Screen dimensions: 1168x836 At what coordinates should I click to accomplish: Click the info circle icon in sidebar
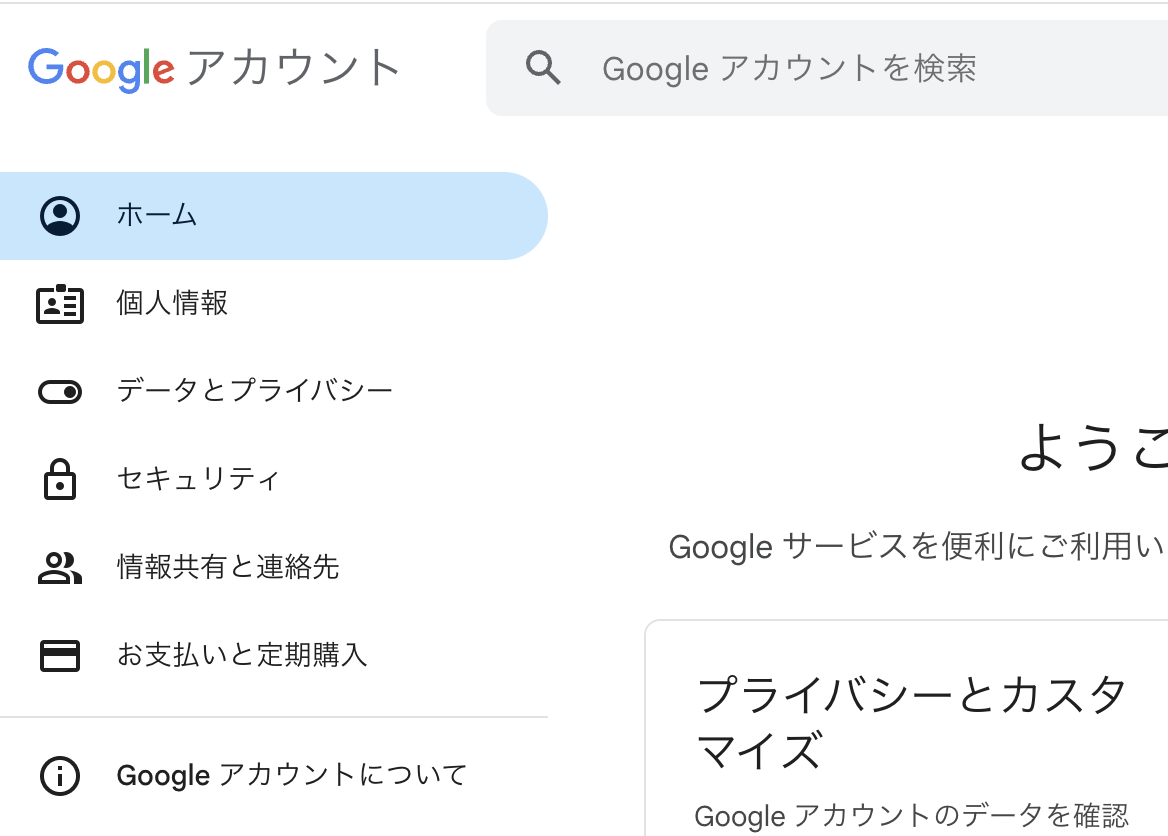coord(60,775)
